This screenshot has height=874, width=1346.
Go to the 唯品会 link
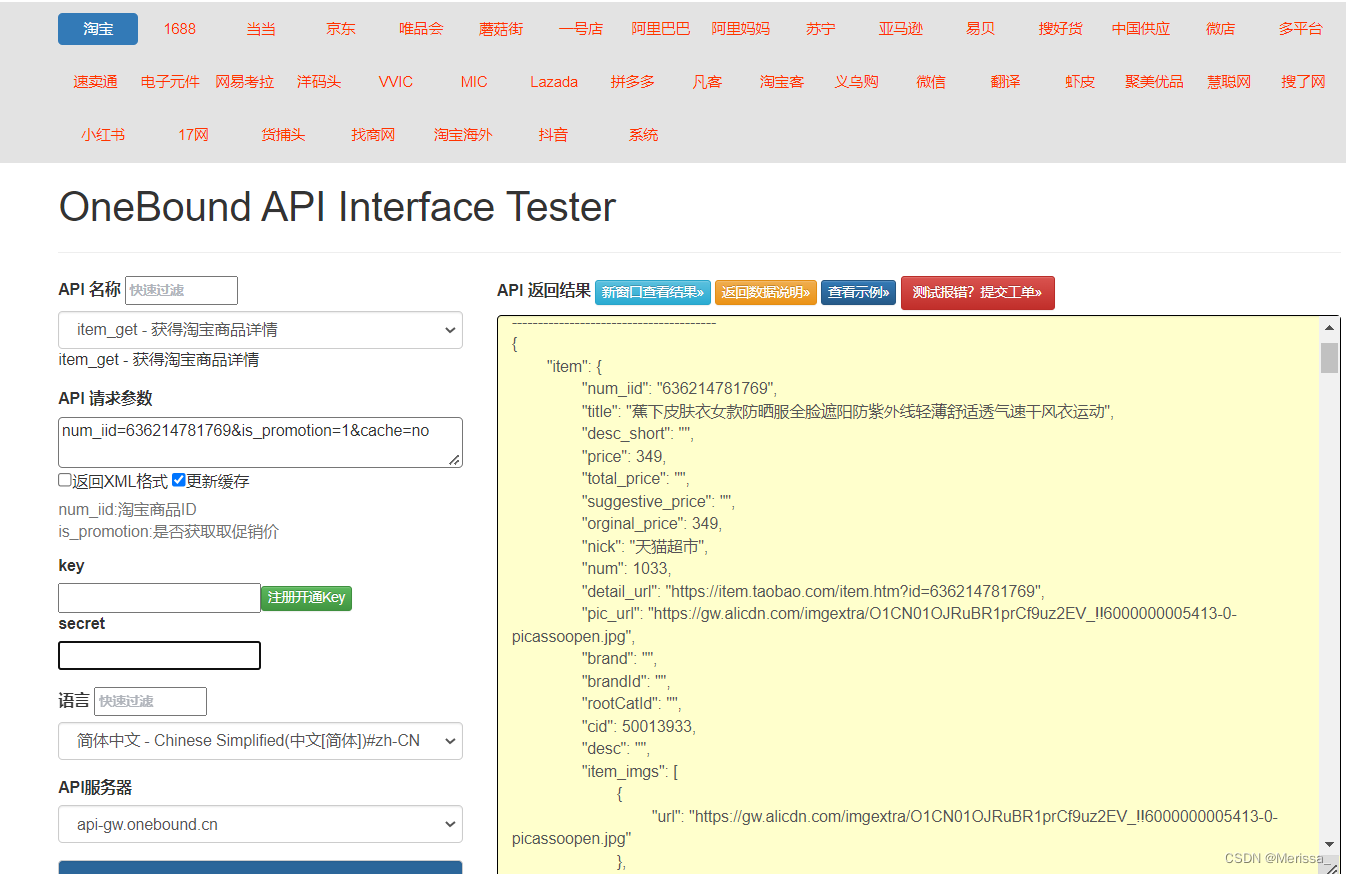[421, 29]
